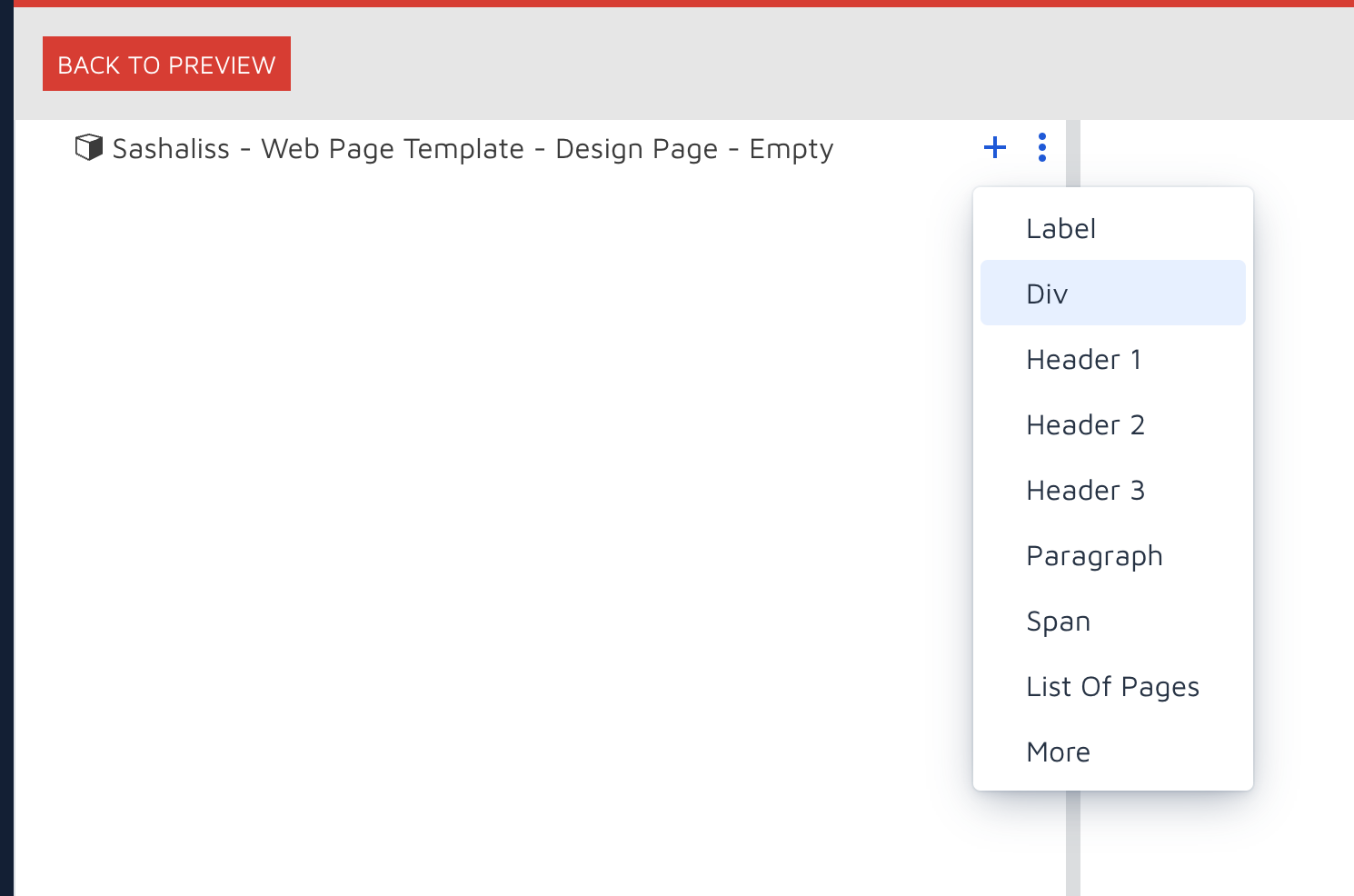
Task: Click the red bar at the top edge
Action: click(x=677, y=3)
